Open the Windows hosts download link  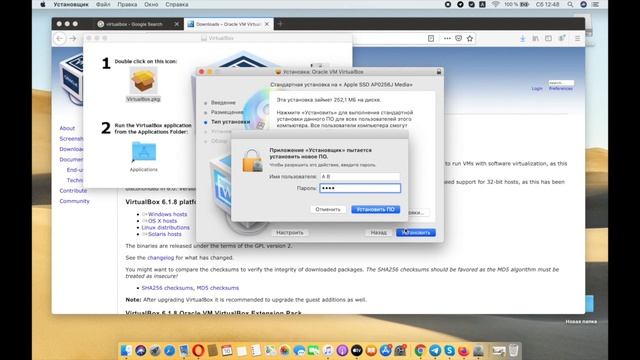167,214
